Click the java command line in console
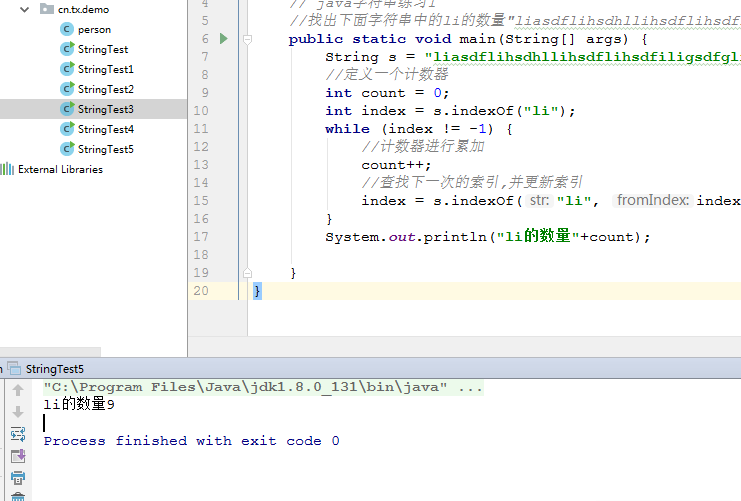 click(263, 387)
